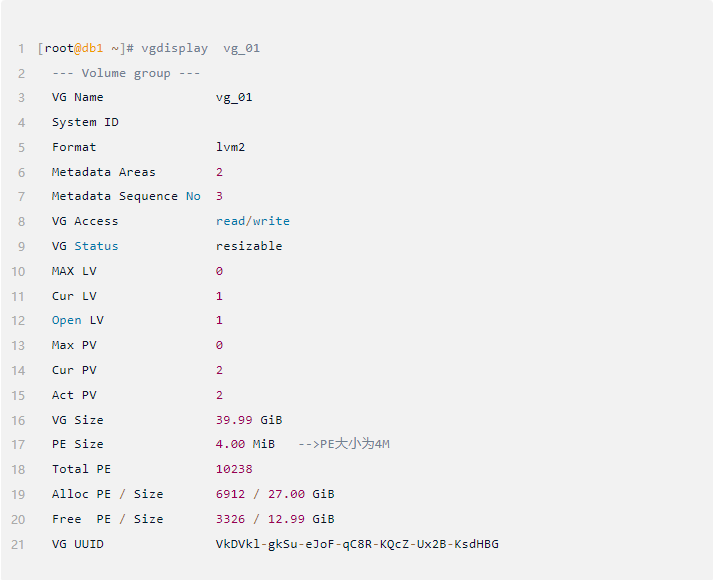Click the Open LV label
Viewport: 715px width, 580px height.
[x=78, y=320]
